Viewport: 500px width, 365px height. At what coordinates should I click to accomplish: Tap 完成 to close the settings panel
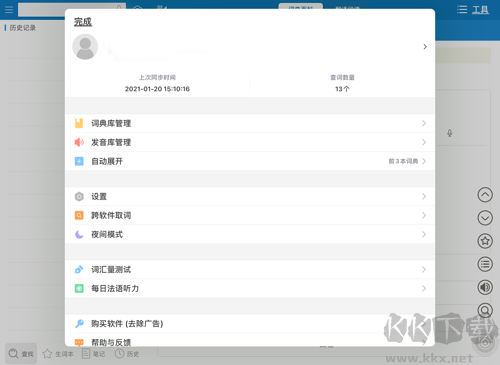(83, 22)
